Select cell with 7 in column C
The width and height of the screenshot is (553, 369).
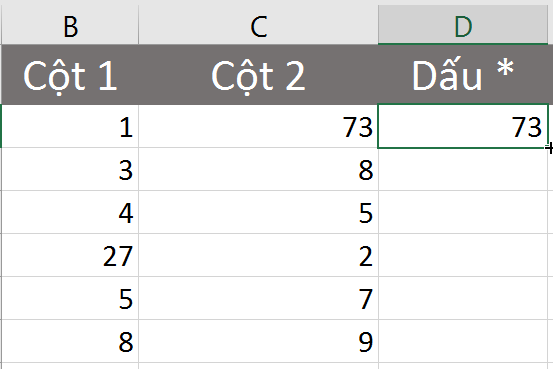point(259,298)
